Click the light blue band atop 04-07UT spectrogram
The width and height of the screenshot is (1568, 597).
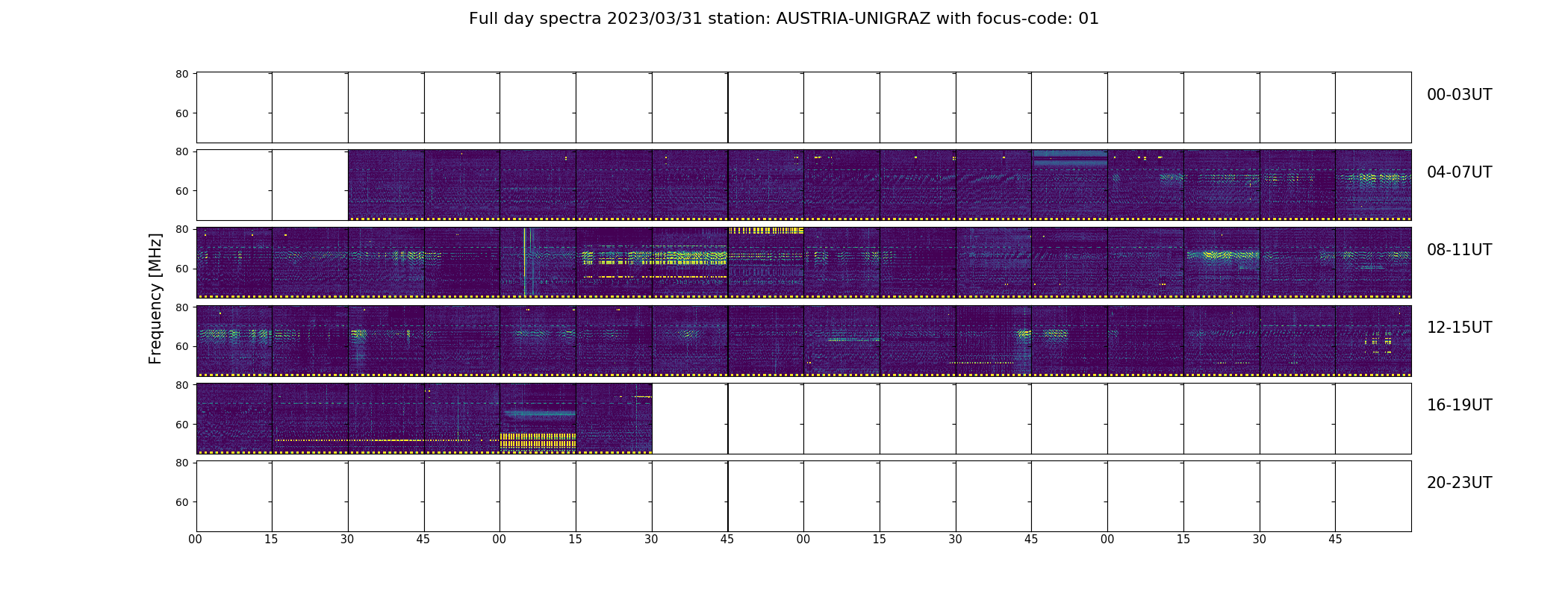point(1069,157)
